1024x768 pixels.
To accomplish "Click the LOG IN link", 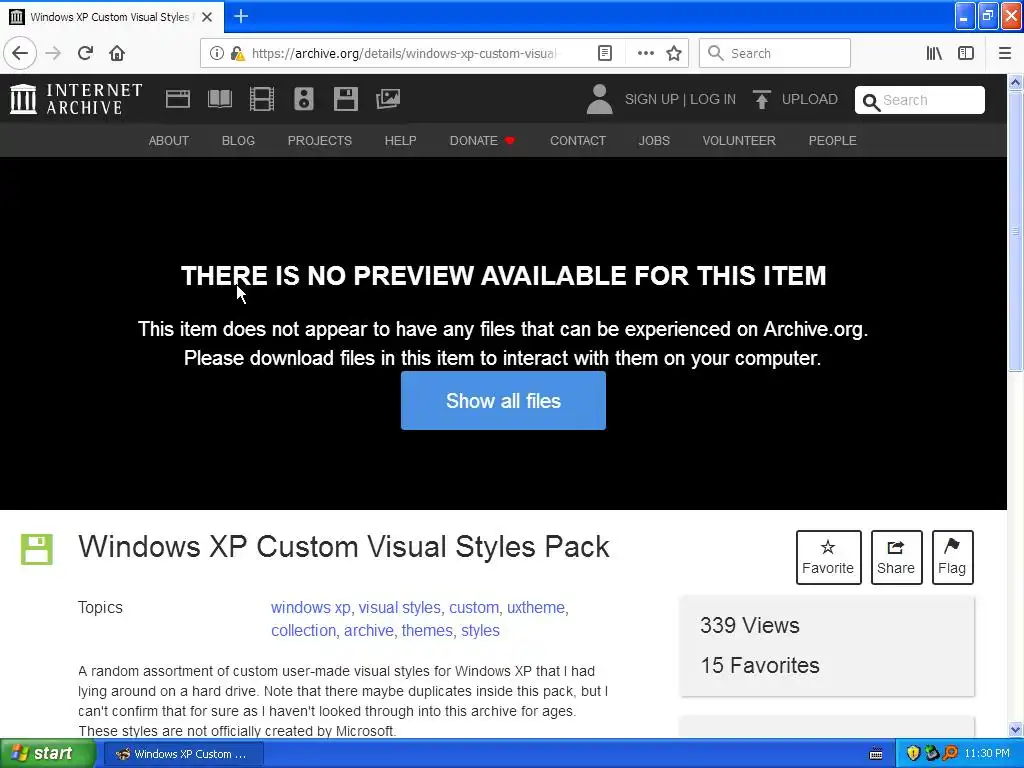I will [x=713, y=99].
